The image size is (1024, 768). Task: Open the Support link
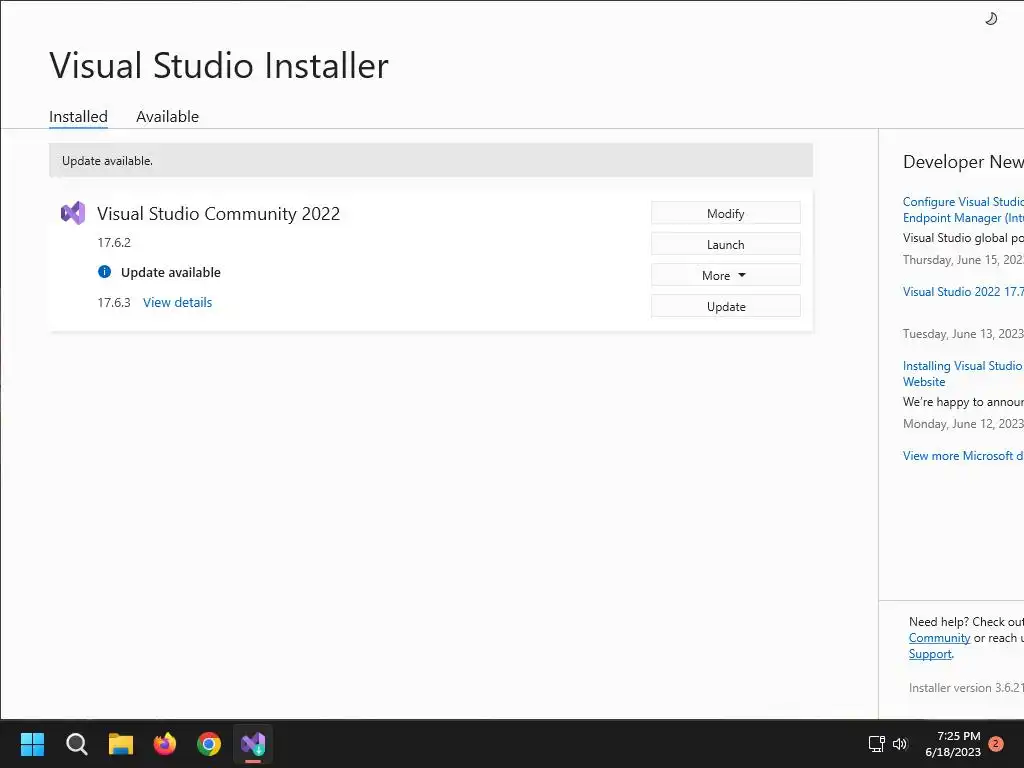coord(930,654)
